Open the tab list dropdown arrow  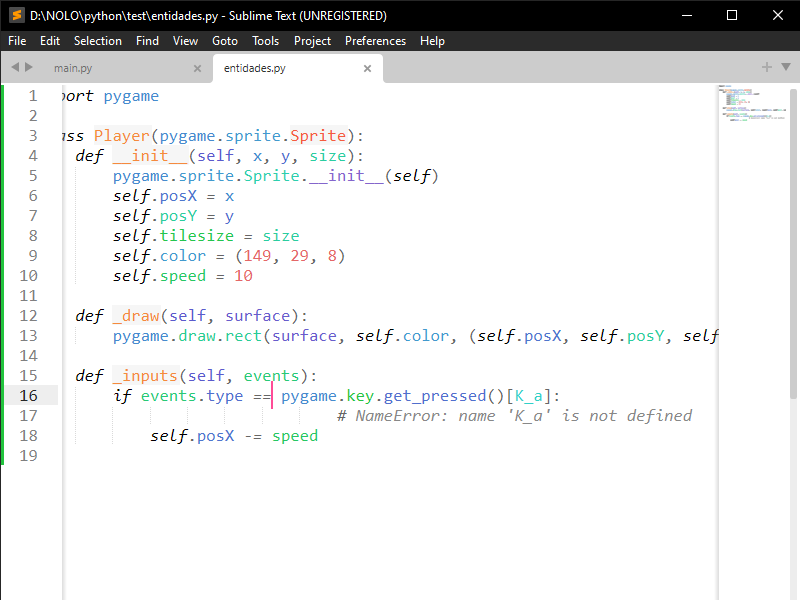tap(785, 67)
